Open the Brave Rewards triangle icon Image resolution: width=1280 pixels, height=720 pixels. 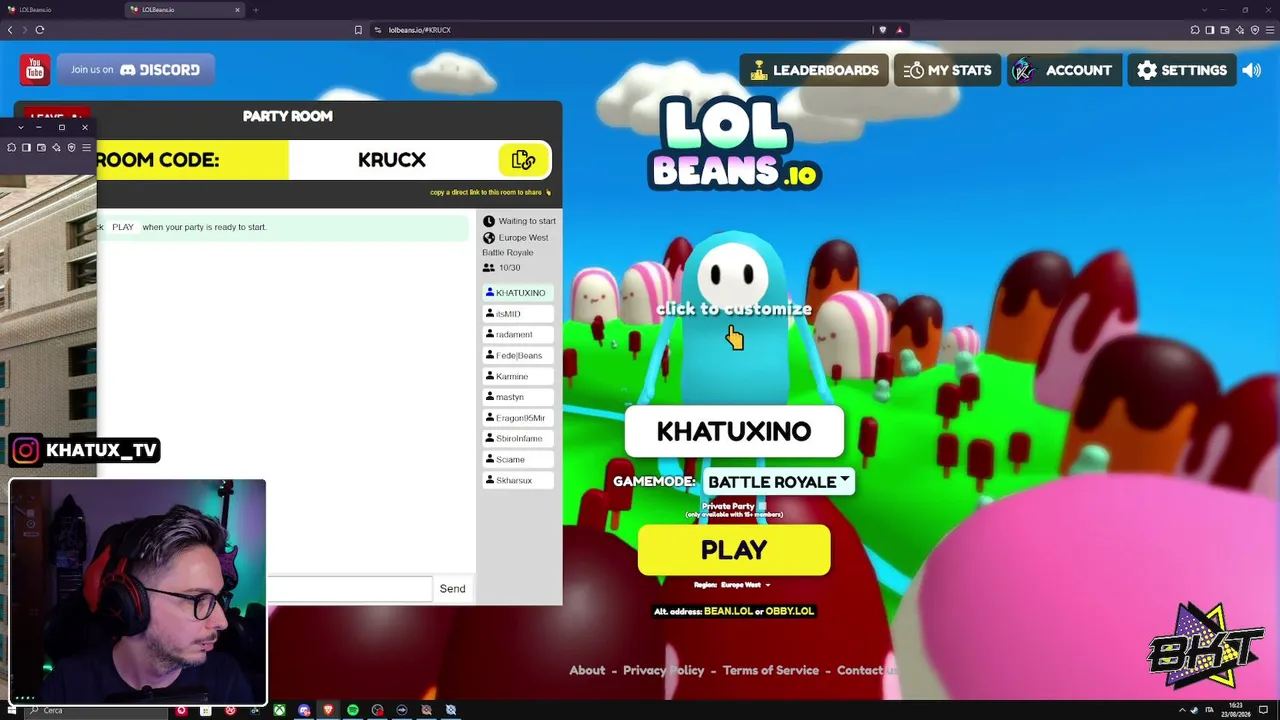pos(899,30)
